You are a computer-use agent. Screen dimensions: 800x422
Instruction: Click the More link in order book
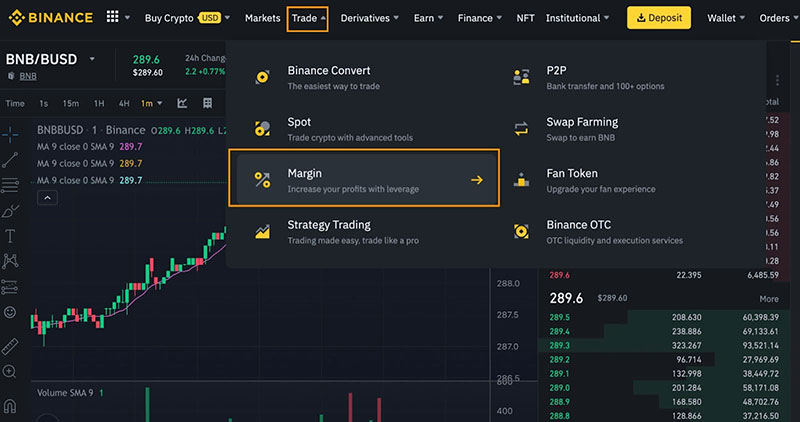768,299
